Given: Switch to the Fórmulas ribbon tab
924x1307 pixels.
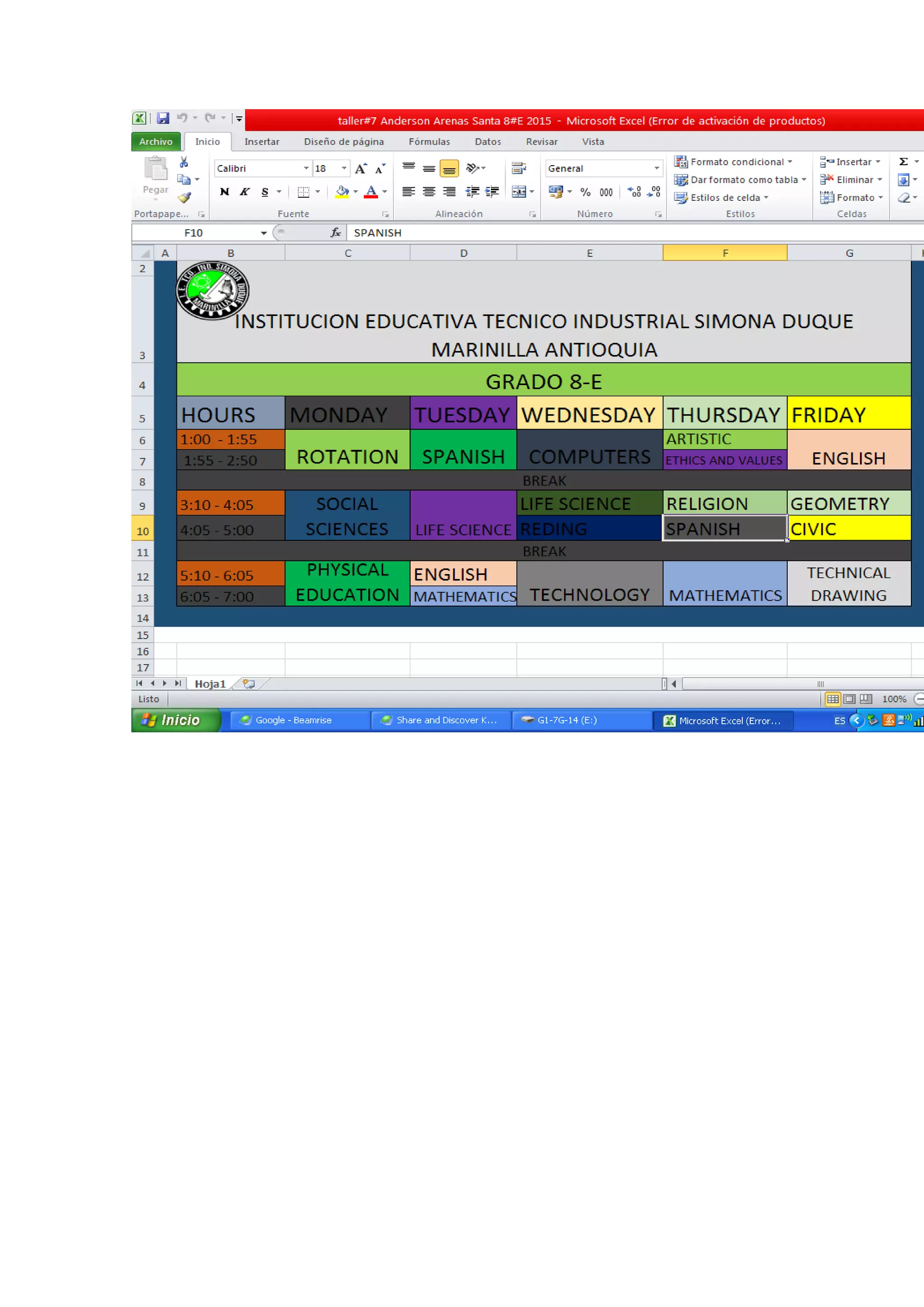Looking at the screenshot, I should coord(429,142).
